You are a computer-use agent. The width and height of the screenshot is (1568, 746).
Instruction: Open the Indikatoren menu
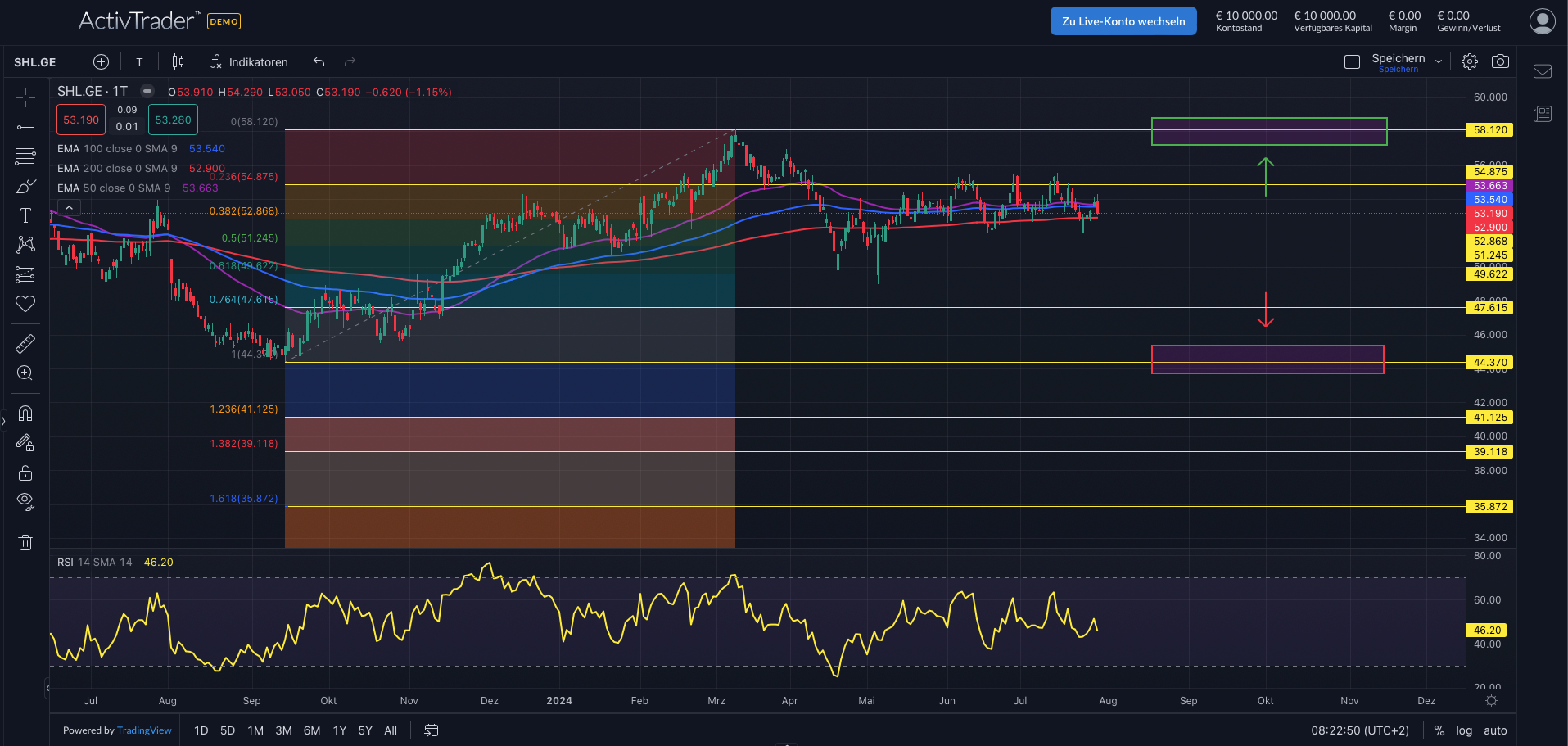[249, 62]
